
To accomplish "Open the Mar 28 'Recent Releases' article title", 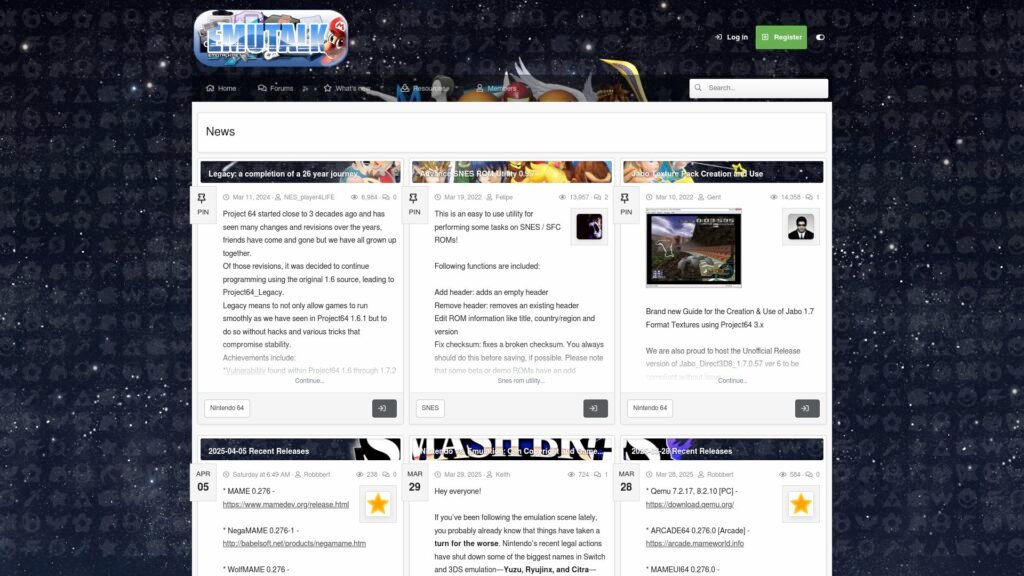I will tap(682, 451).
